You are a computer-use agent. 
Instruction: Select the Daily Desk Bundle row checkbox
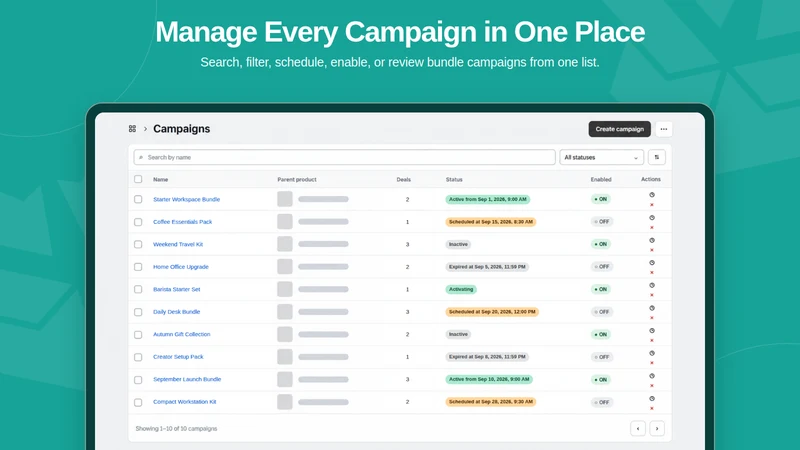click(x=138, y=312)
